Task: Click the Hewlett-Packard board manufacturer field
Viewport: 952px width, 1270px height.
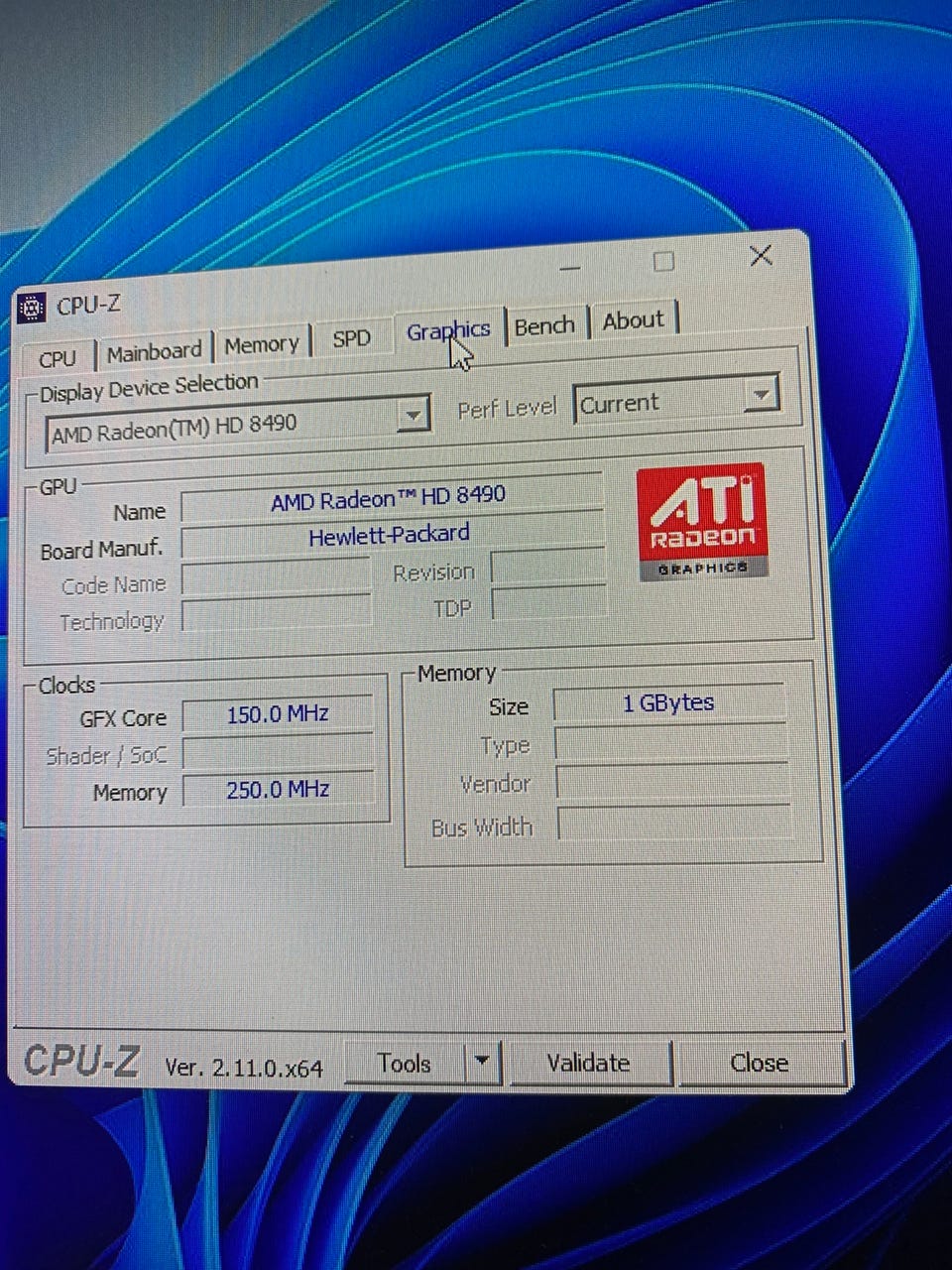Action: pos(392,535)
